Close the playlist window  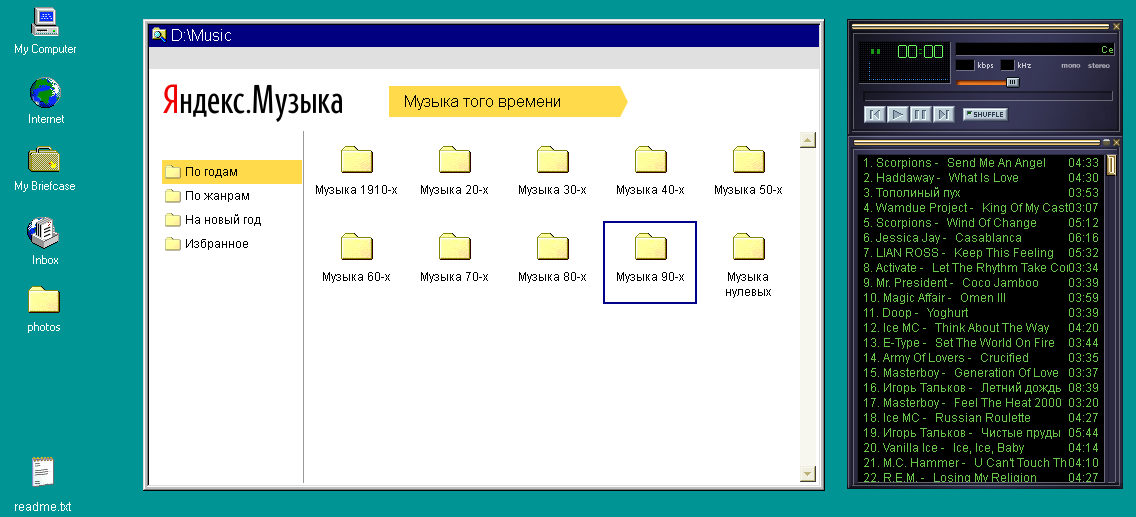pyautogui.click(x=1116, y=142)
